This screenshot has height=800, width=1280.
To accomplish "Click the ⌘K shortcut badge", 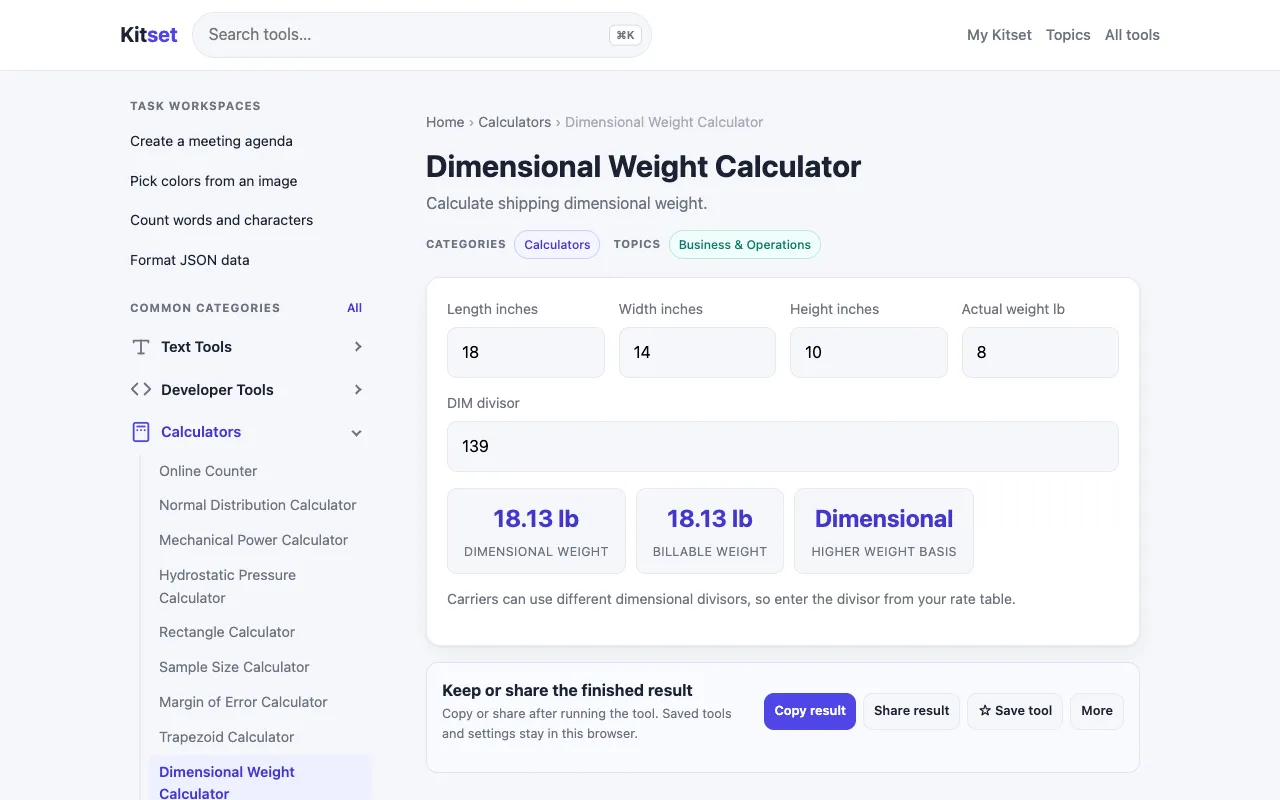I will (x=625, y=35).
